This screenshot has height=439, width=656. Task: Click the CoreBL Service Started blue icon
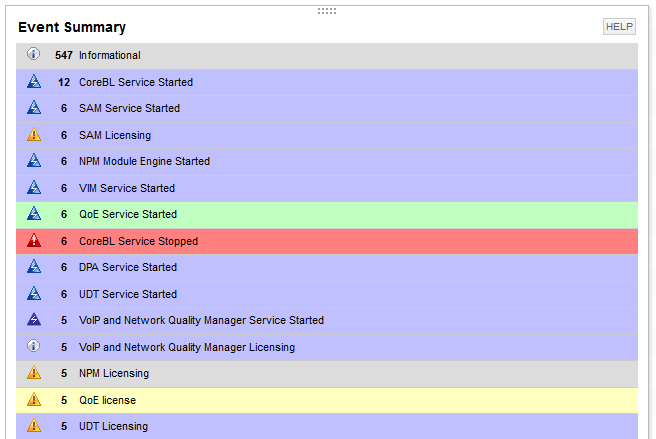click(x=34, y=82)
